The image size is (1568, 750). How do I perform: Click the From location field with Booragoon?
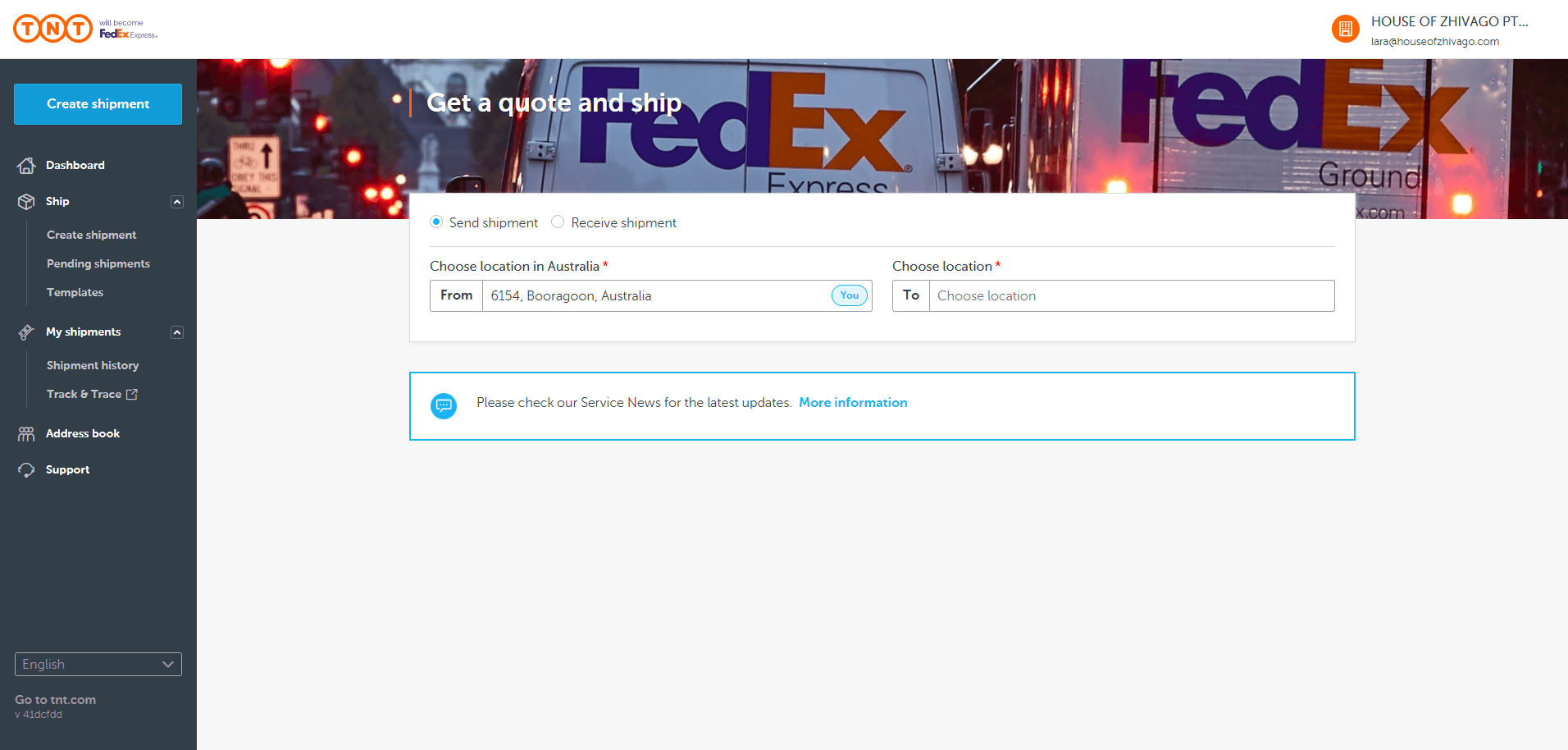651,296
